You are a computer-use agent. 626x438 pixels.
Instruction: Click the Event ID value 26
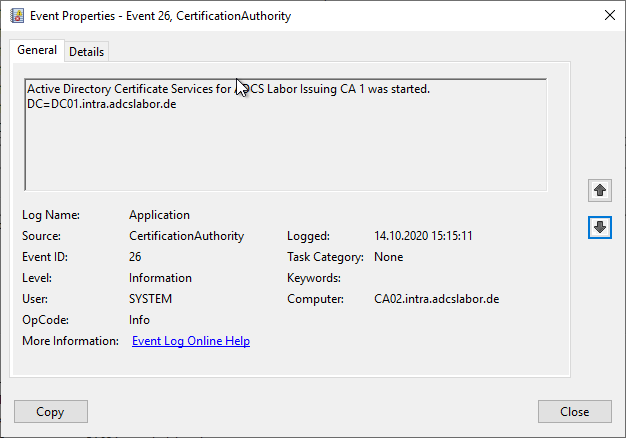click(135, 257)
